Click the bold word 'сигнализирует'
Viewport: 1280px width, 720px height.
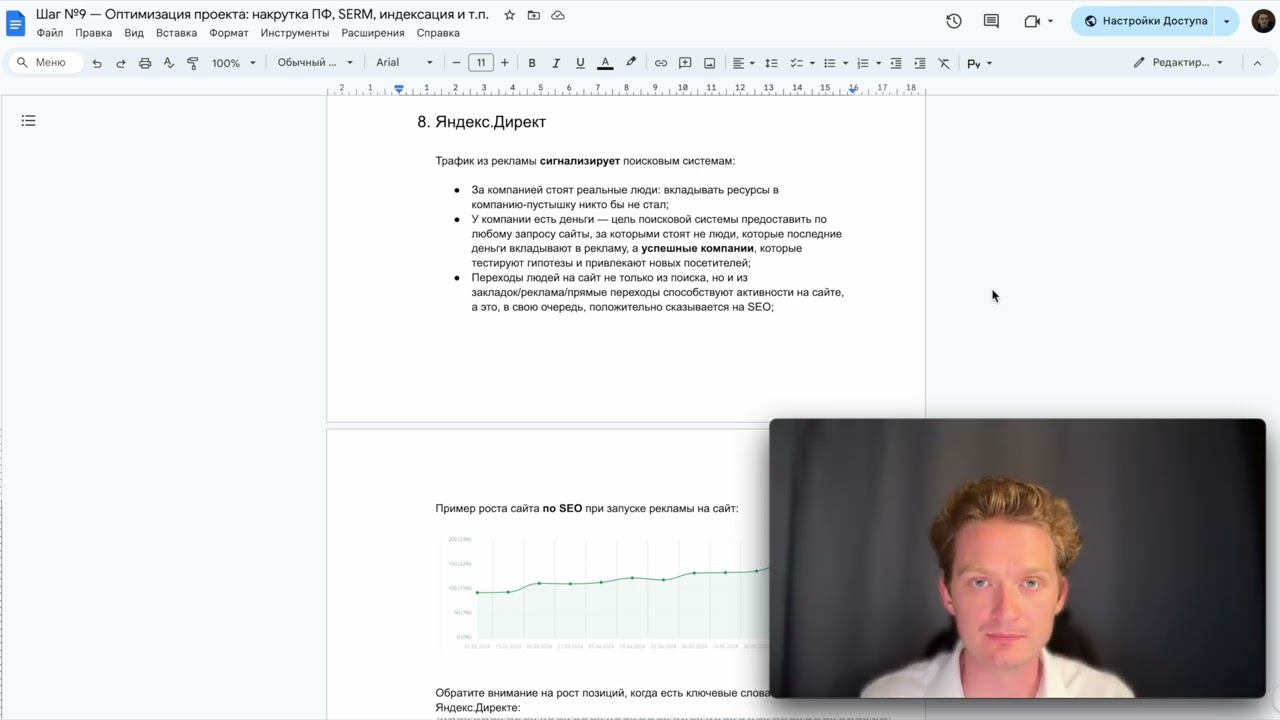point(580,161)
